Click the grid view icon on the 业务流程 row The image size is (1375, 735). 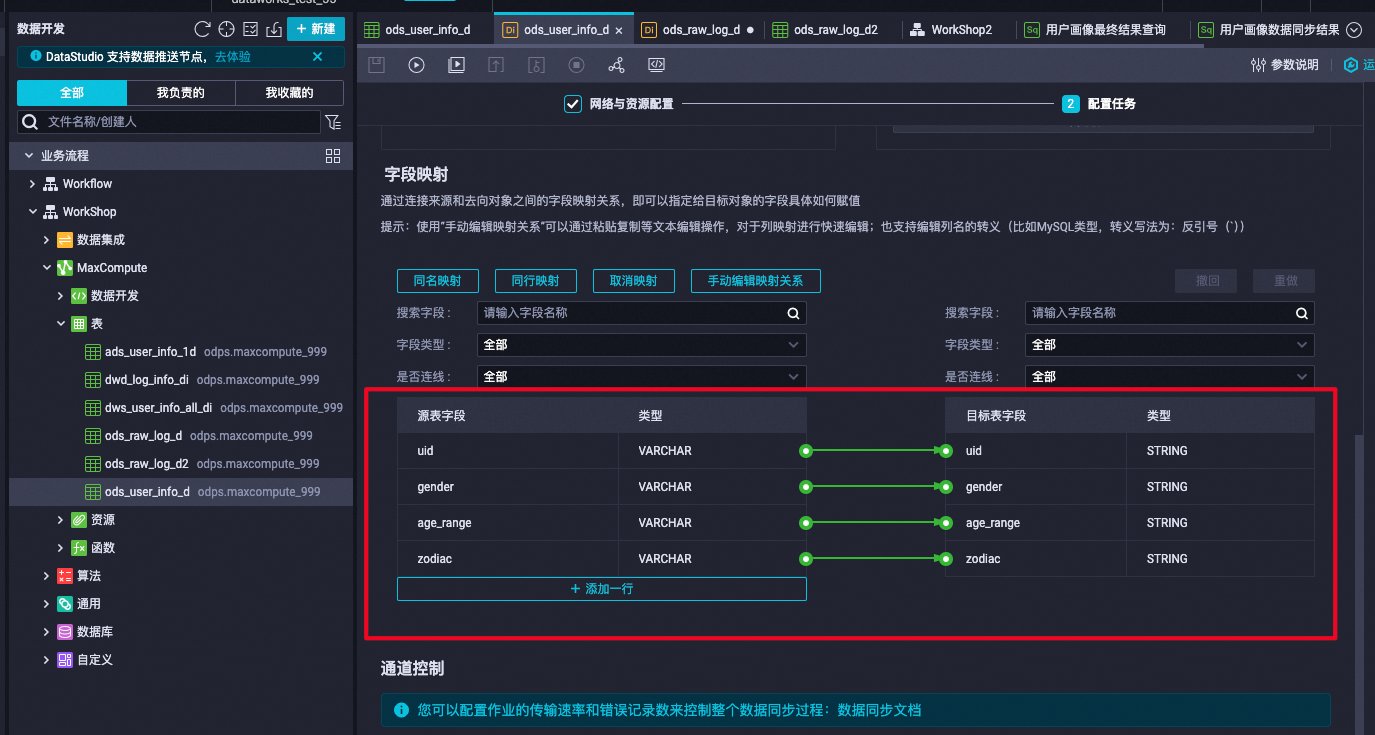tap(333, 156)
